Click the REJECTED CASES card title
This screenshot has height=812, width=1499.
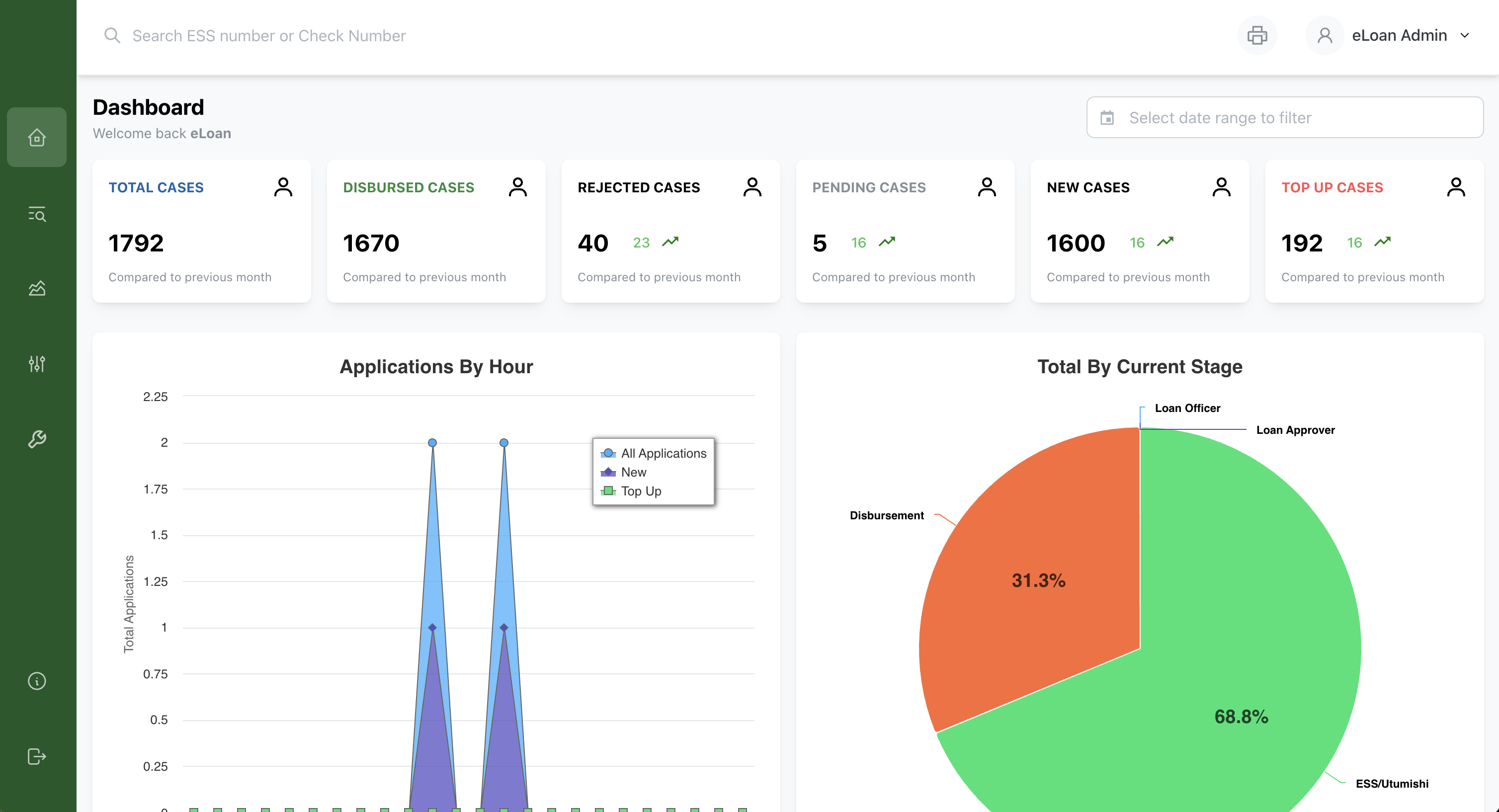pos(638,187)
